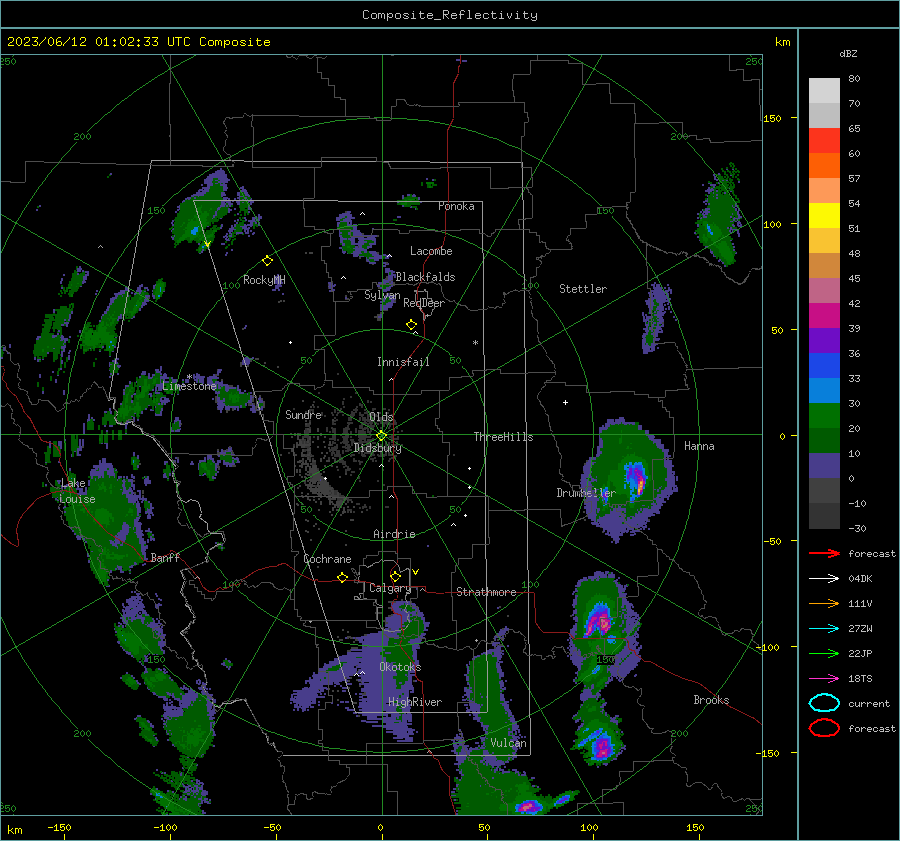Click the red 'forecast' ellipse icon
This screenshot has width=900, height=841.
(824, 728)
